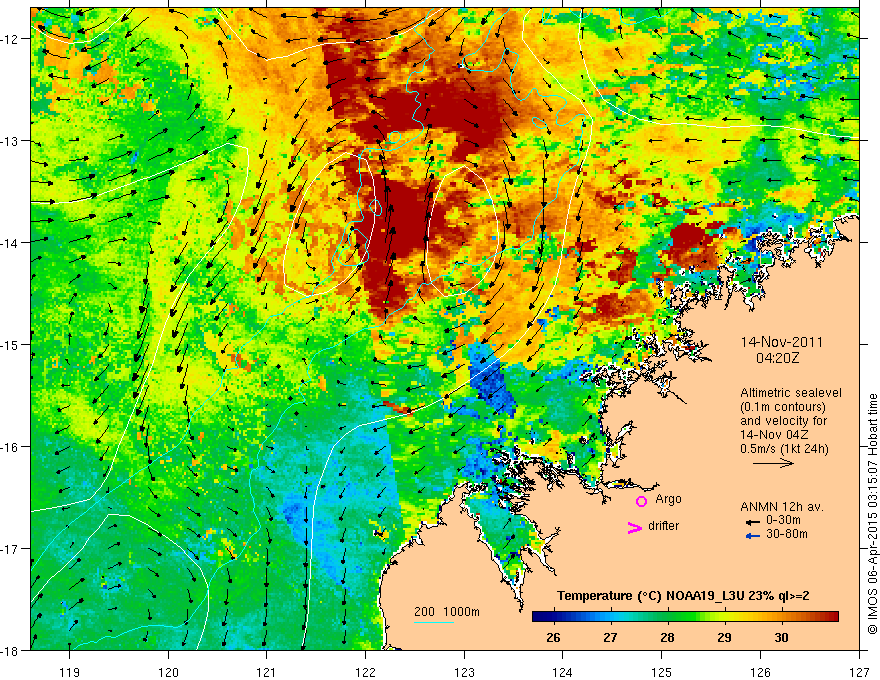This screenshot has height=680, width=880.
Task: Click the color bar value 30
Action: pyautogui.click(x=781, y=637)
